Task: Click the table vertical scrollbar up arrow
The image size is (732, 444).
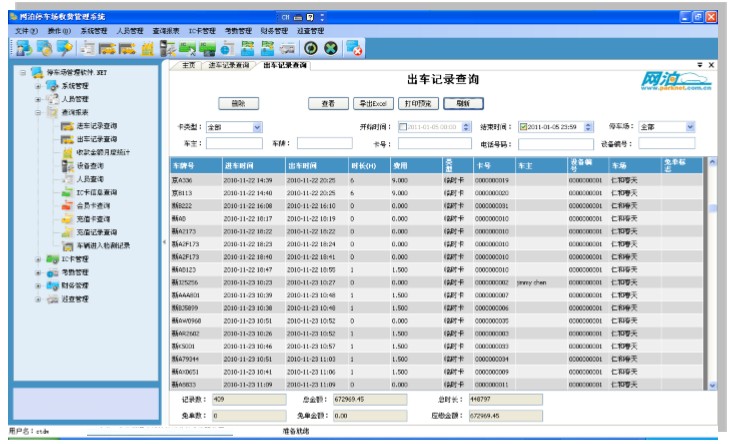Action: click(x=712, y=162)
